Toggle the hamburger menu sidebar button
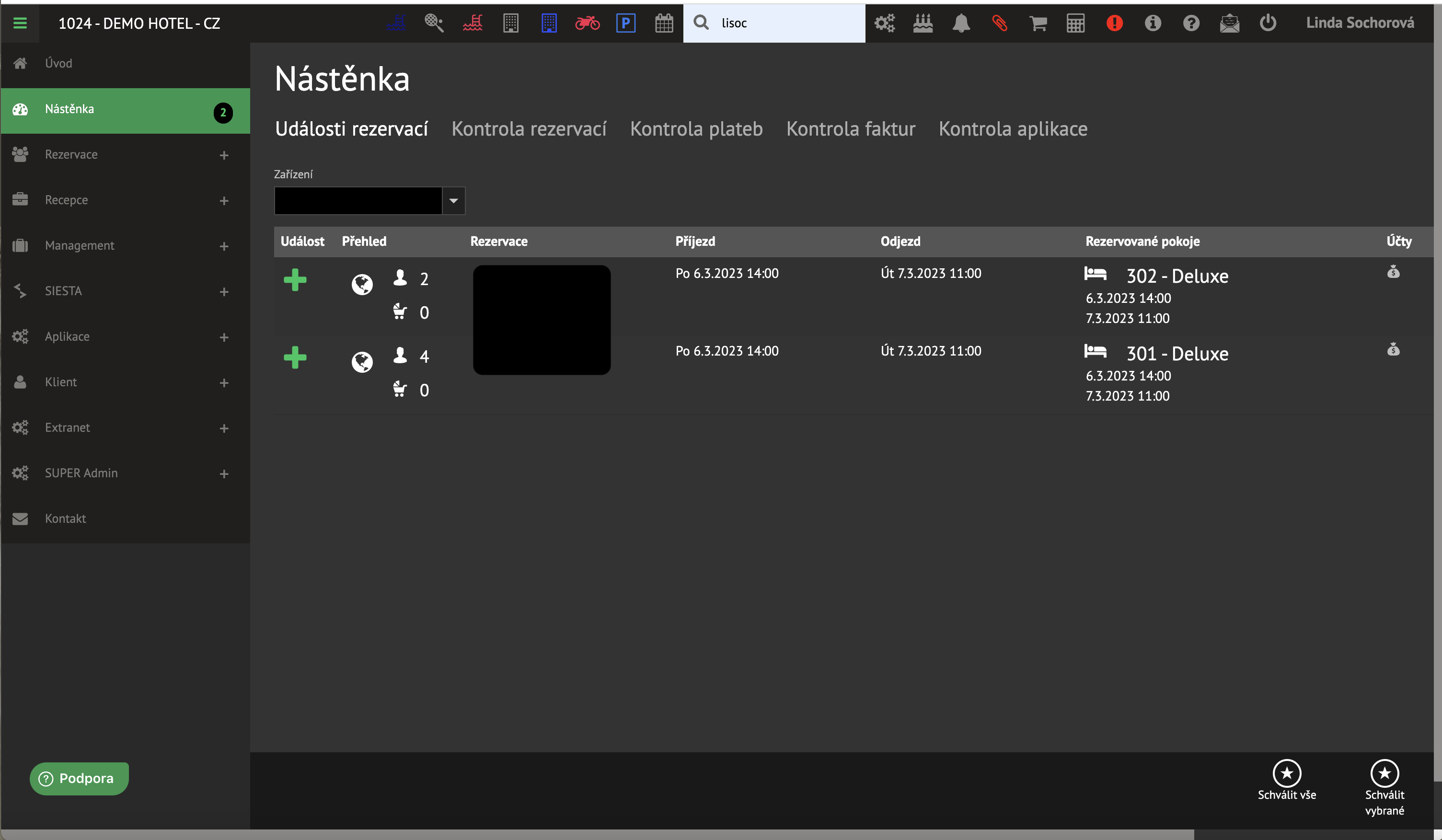Viewport: 1442px width, 840px height. tap(20, 23)
